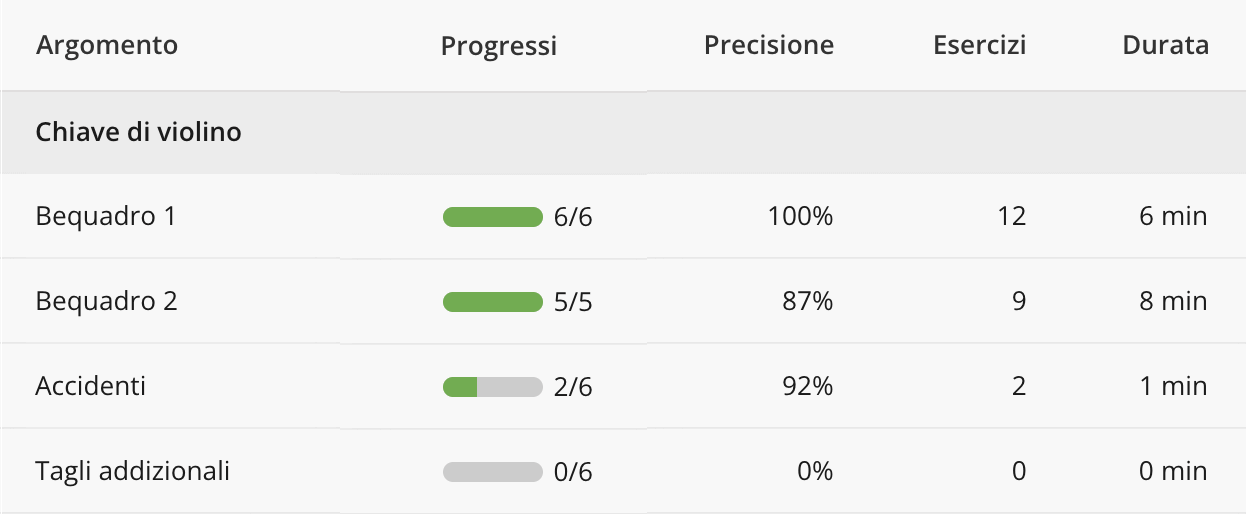Open the Bequadro 1 topic
Image resolution: width=1246 pixels, height=514 pixels.
106,216
